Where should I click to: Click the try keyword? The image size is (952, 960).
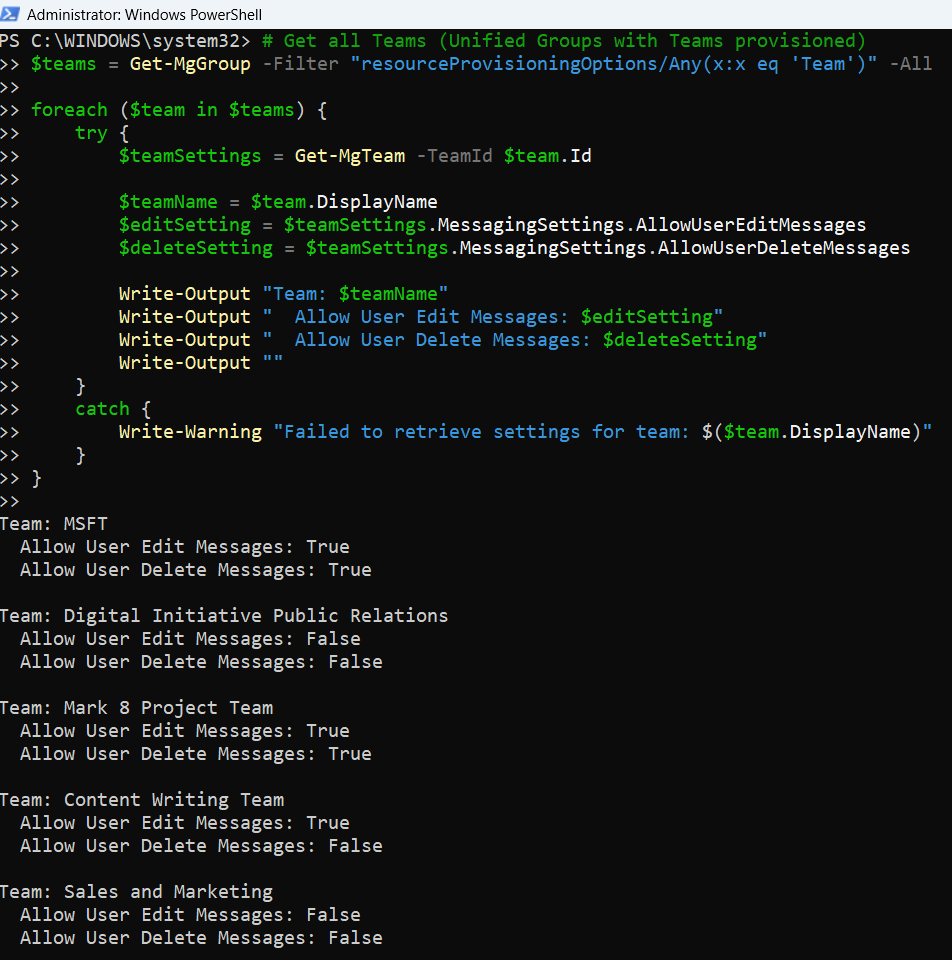[x=91, y=133]
